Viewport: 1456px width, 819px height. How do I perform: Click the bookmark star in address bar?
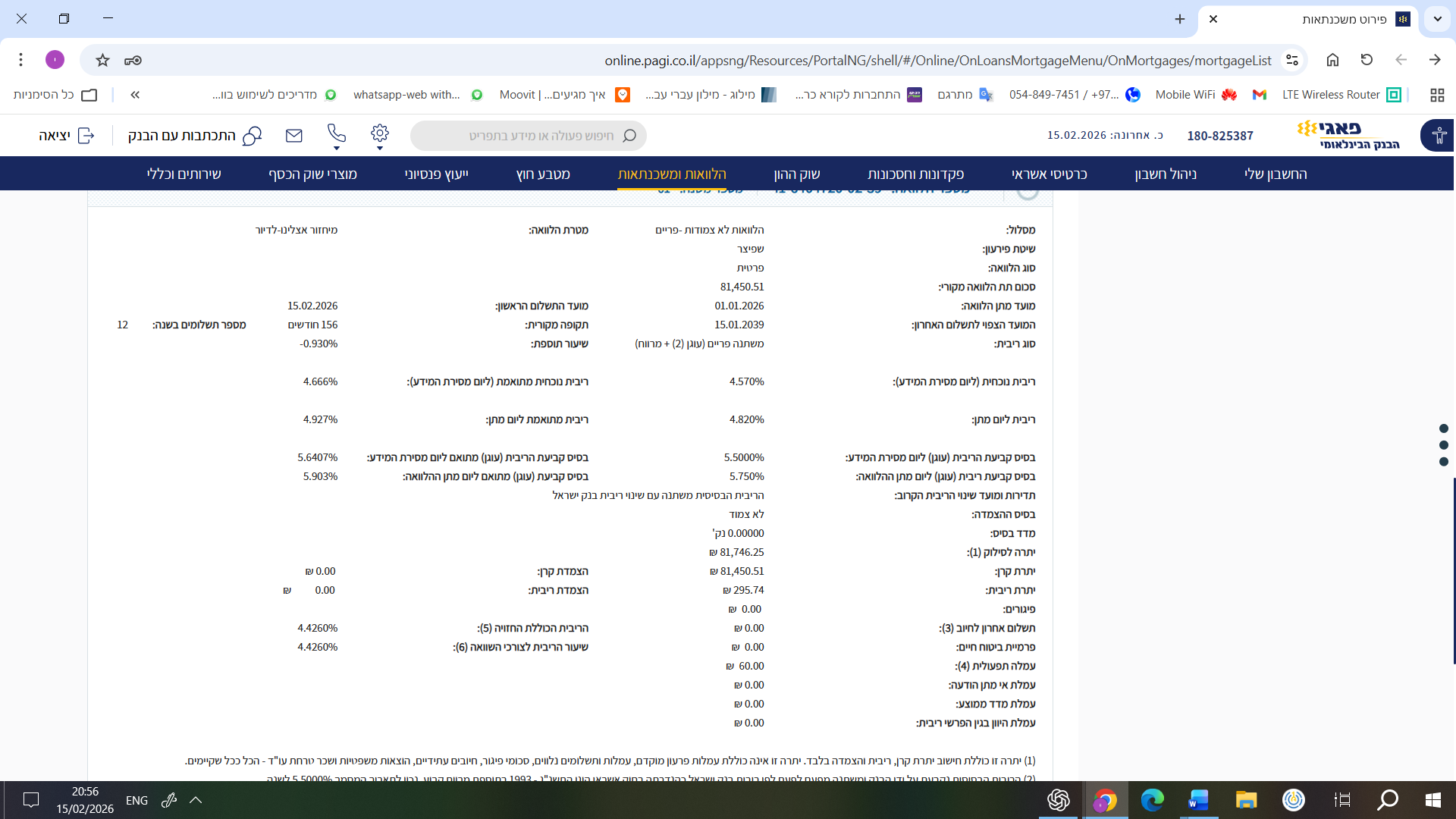(x=103, y=60)
